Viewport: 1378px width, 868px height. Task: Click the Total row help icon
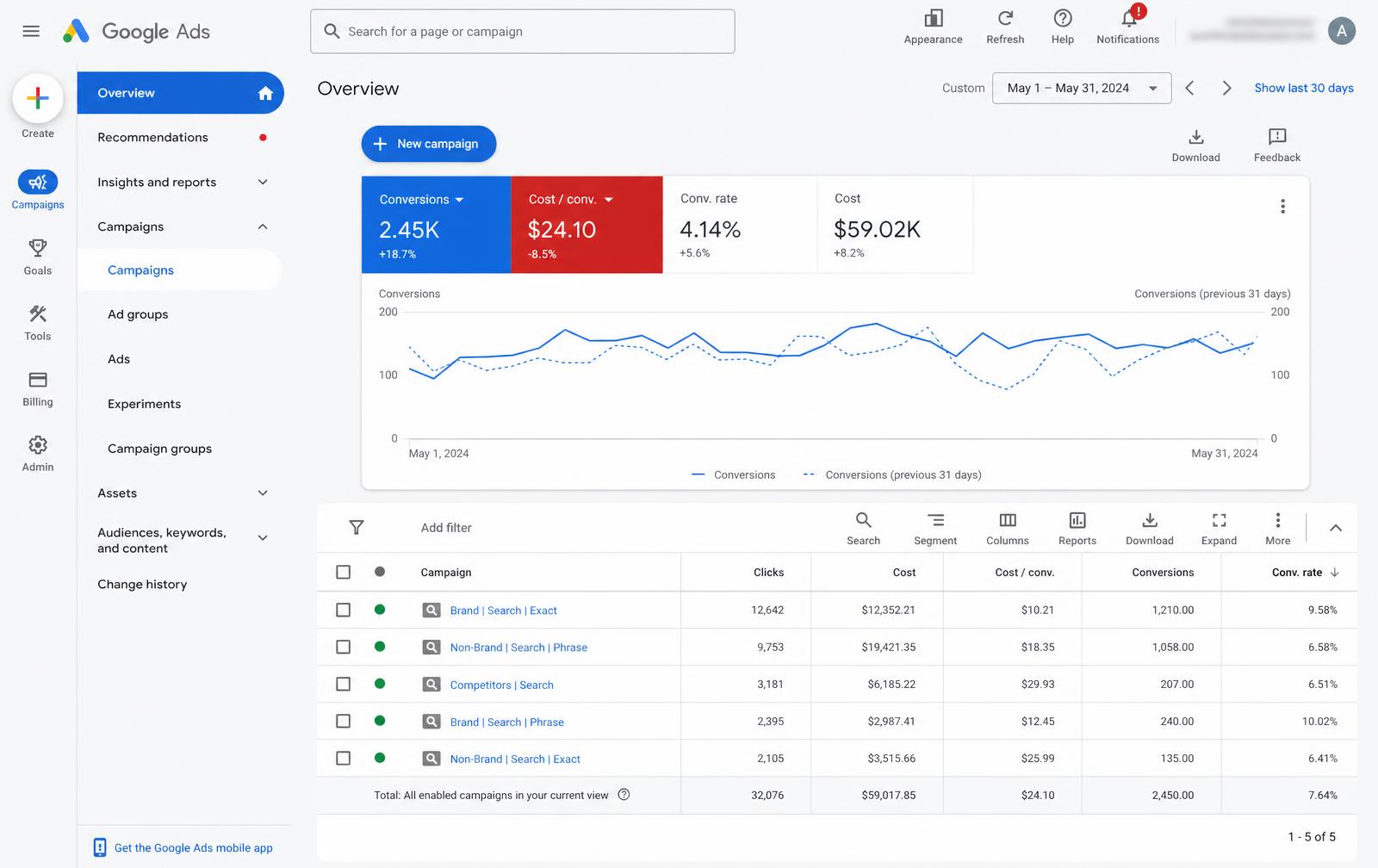point(624,795)
